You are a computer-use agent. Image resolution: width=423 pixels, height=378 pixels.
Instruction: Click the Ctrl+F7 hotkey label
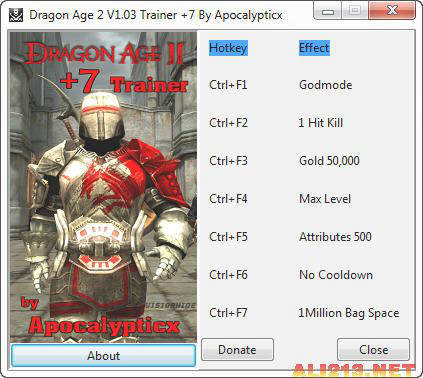[x=228, y=313]
